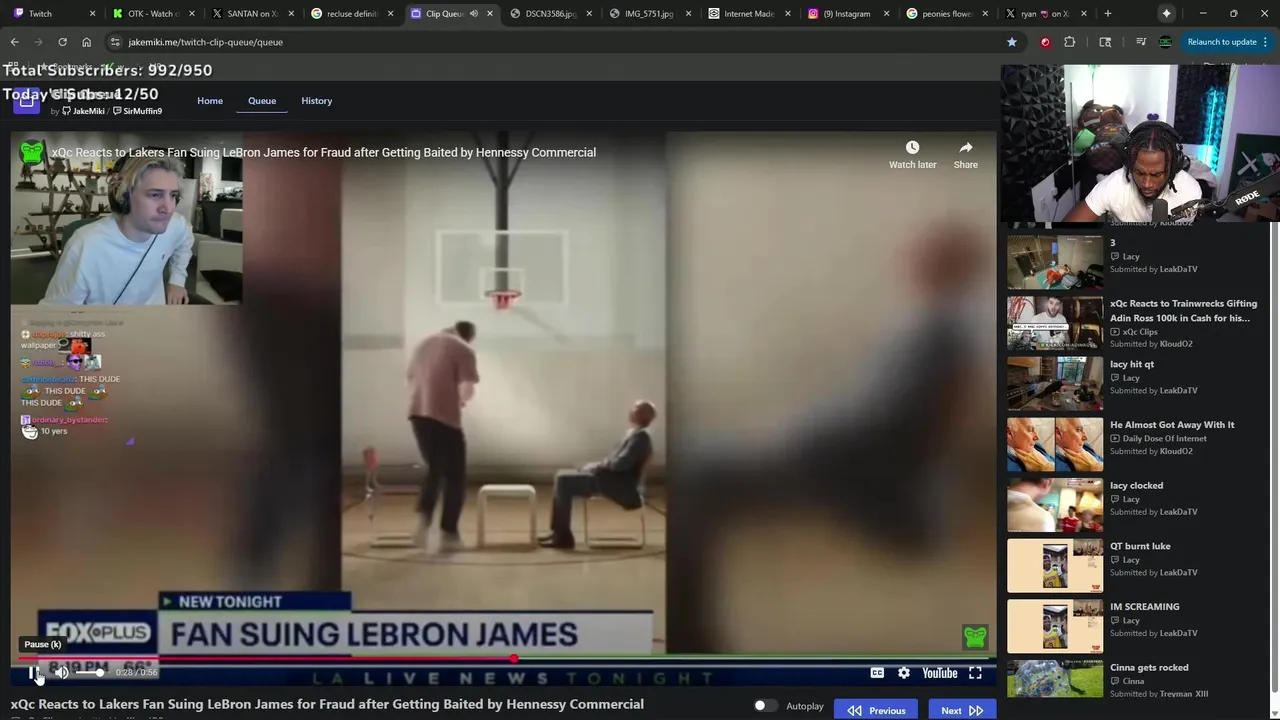This screenshot has width=1280, height=720.
Task: Reload the page with refresh icon
Action: [62, 42]
